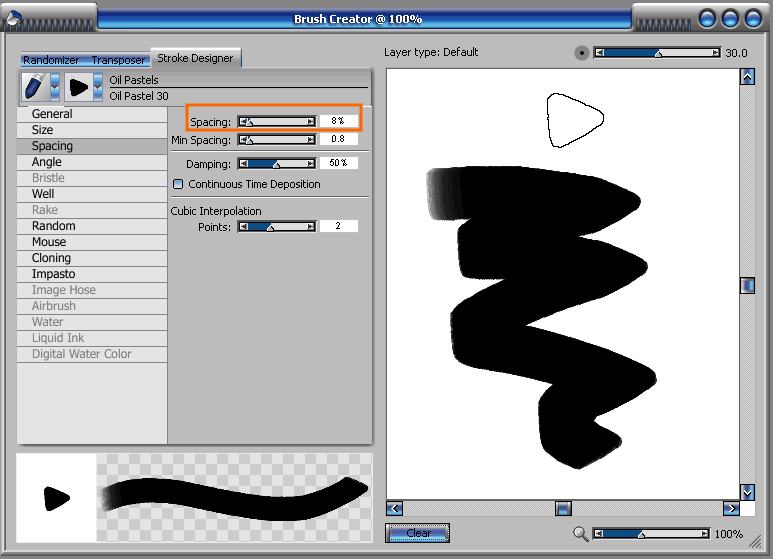Image resolution: width=773 pixels, height=559 pixels.
Task: Open the Size settings section
Action: pos(92,130)
